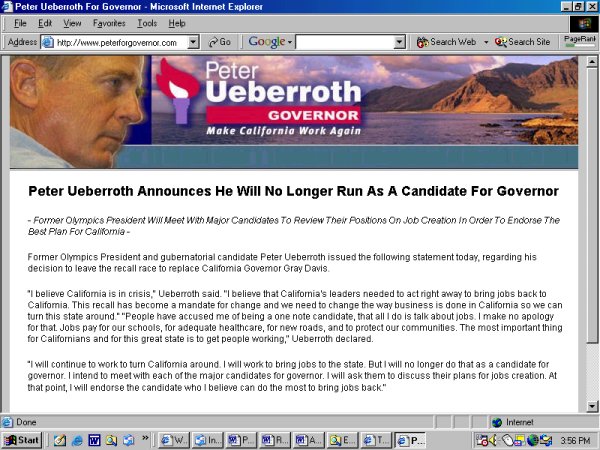Open the Windows Start menu

coord(21,440)
